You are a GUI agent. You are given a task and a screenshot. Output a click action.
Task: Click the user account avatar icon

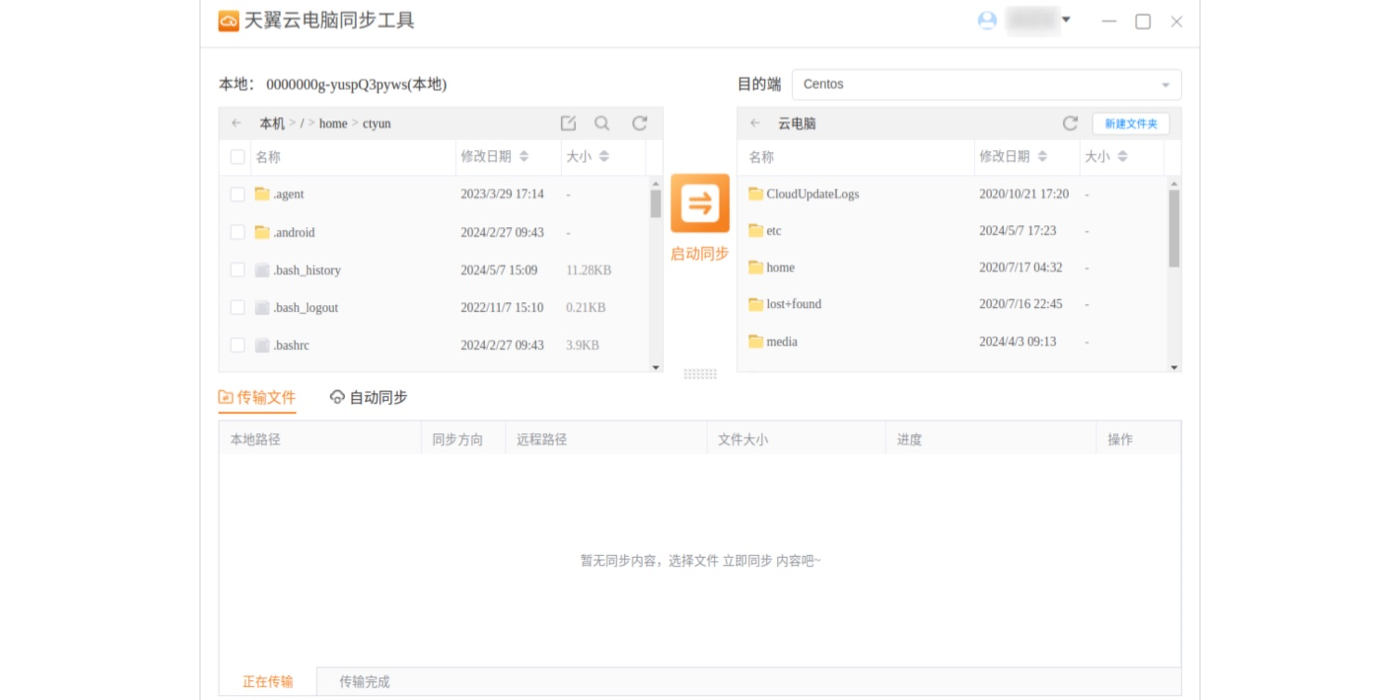987,21
